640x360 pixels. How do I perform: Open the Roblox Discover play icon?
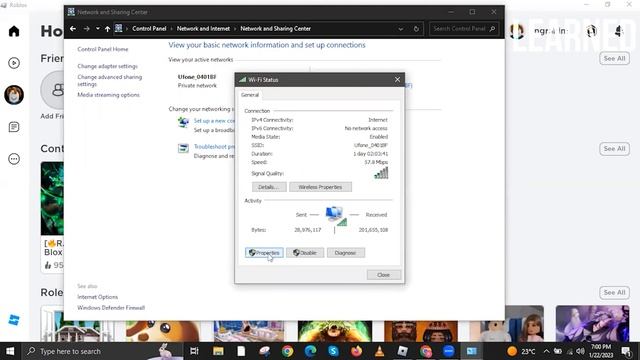click(14, 63)
